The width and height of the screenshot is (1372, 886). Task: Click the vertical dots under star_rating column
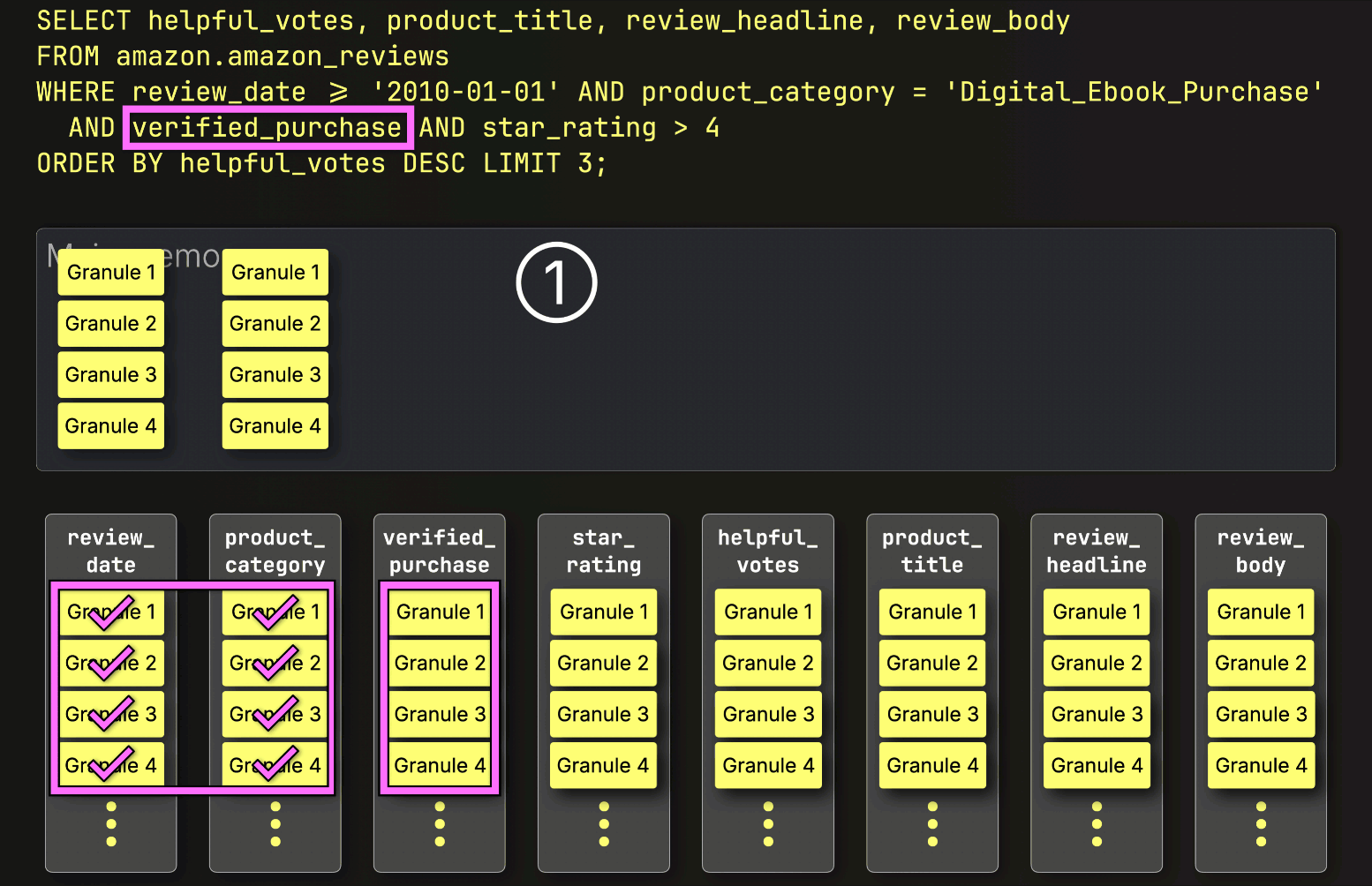[604, 824]
